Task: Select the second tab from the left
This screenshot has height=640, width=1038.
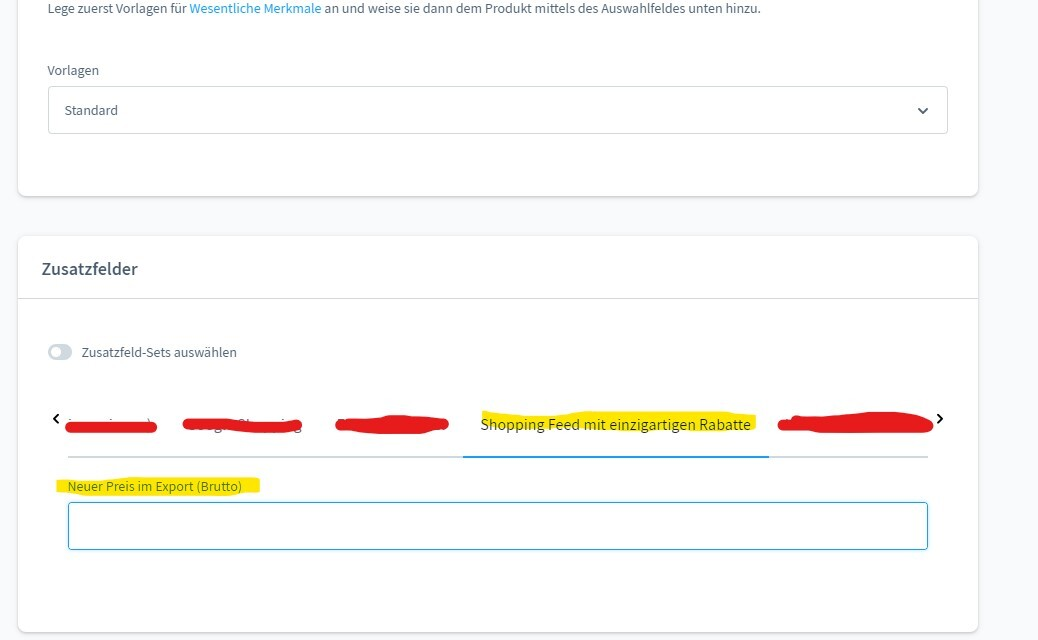Action: 243,424
